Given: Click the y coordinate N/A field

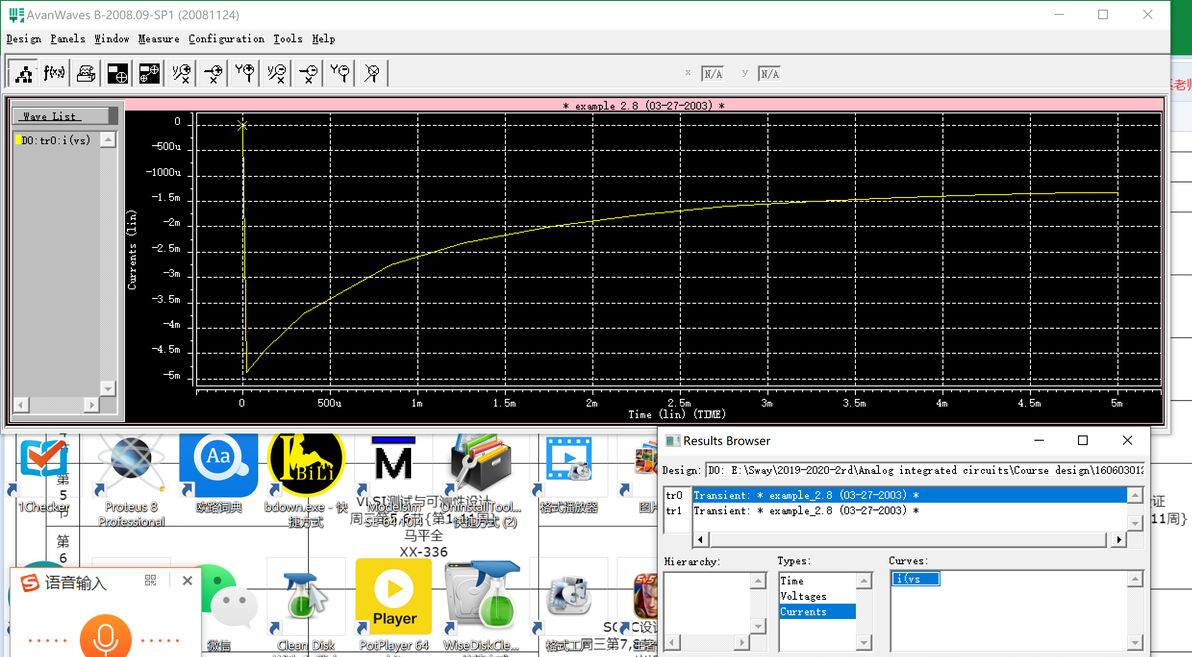Looking at the screenshot, I should 769,74.
